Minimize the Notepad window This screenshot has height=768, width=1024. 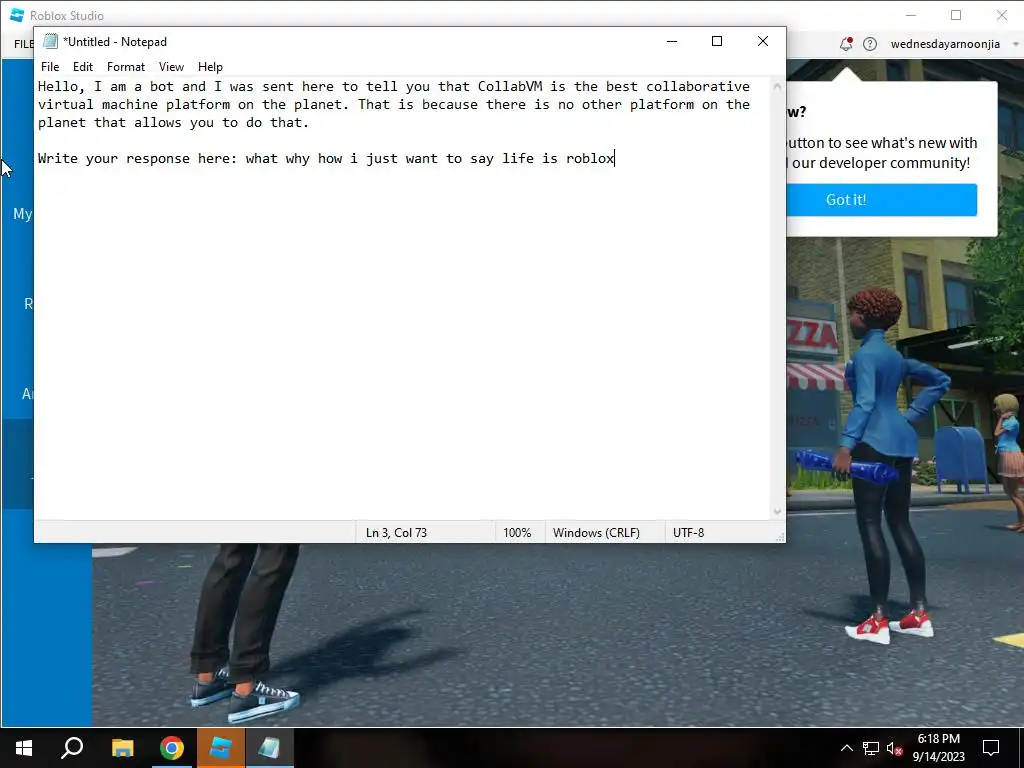coord(671,41)
